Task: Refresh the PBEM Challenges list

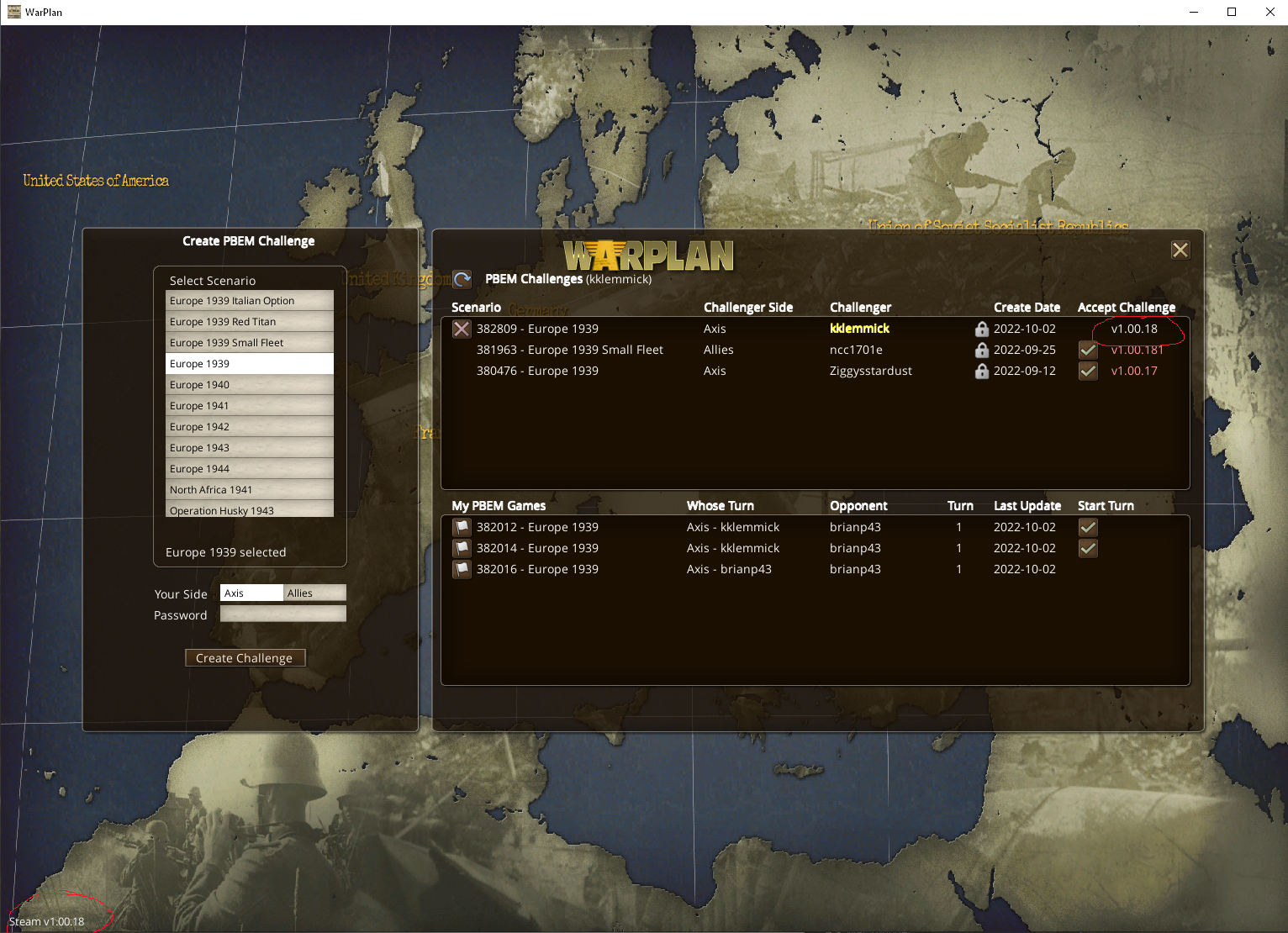Action: pyautogui.click(x=462, y=279)
